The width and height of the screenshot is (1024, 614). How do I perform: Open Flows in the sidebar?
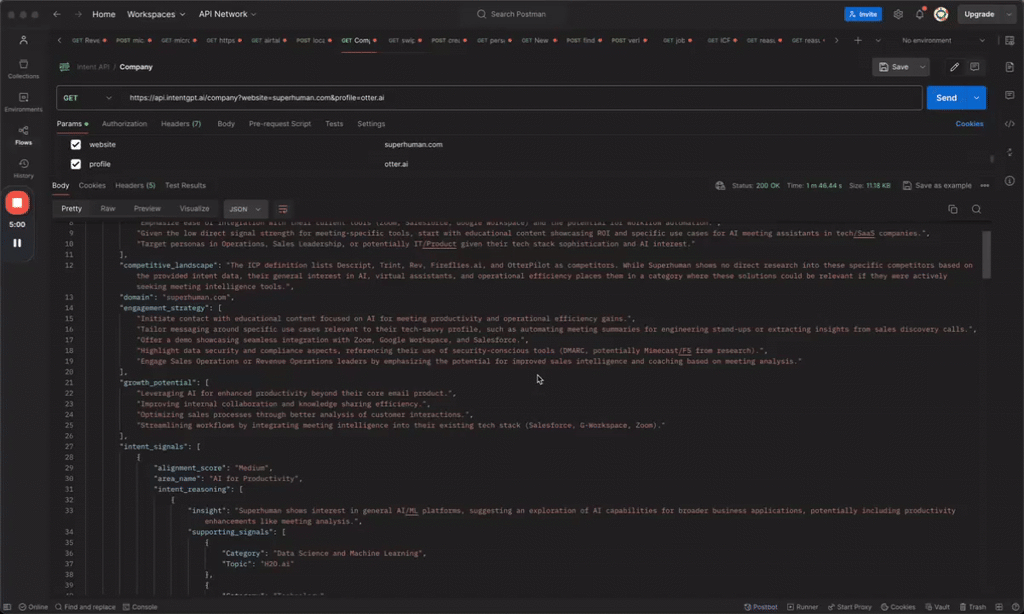click(x=23, y=135)
